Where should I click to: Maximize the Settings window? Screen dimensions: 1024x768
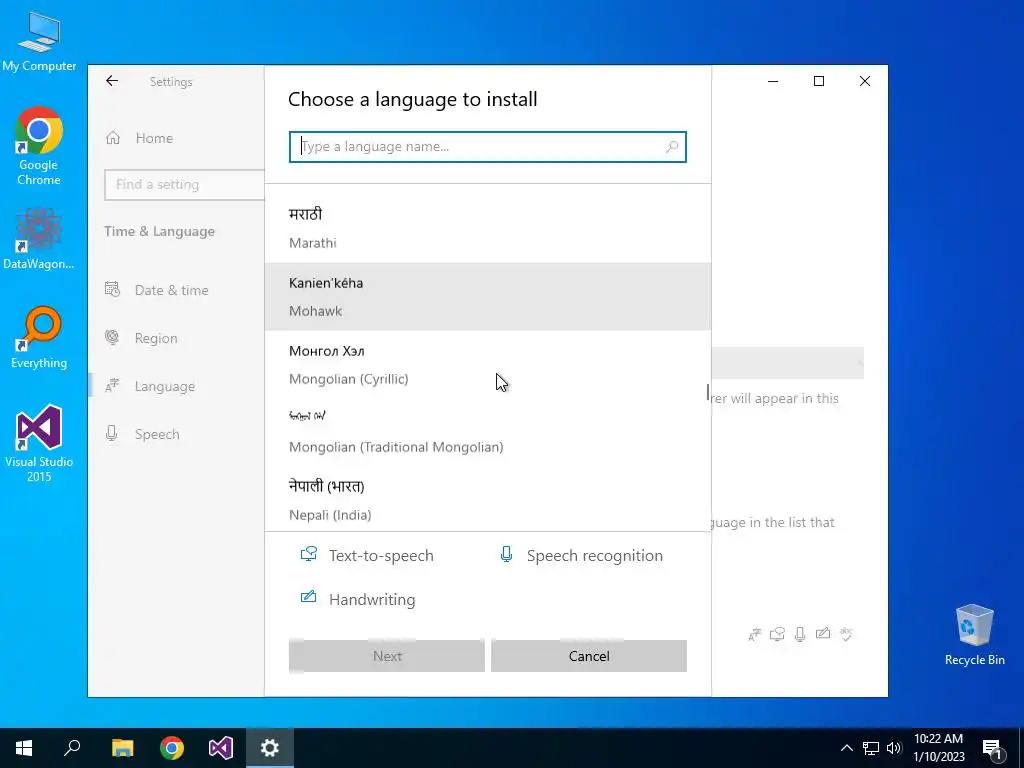coord(818,81)
